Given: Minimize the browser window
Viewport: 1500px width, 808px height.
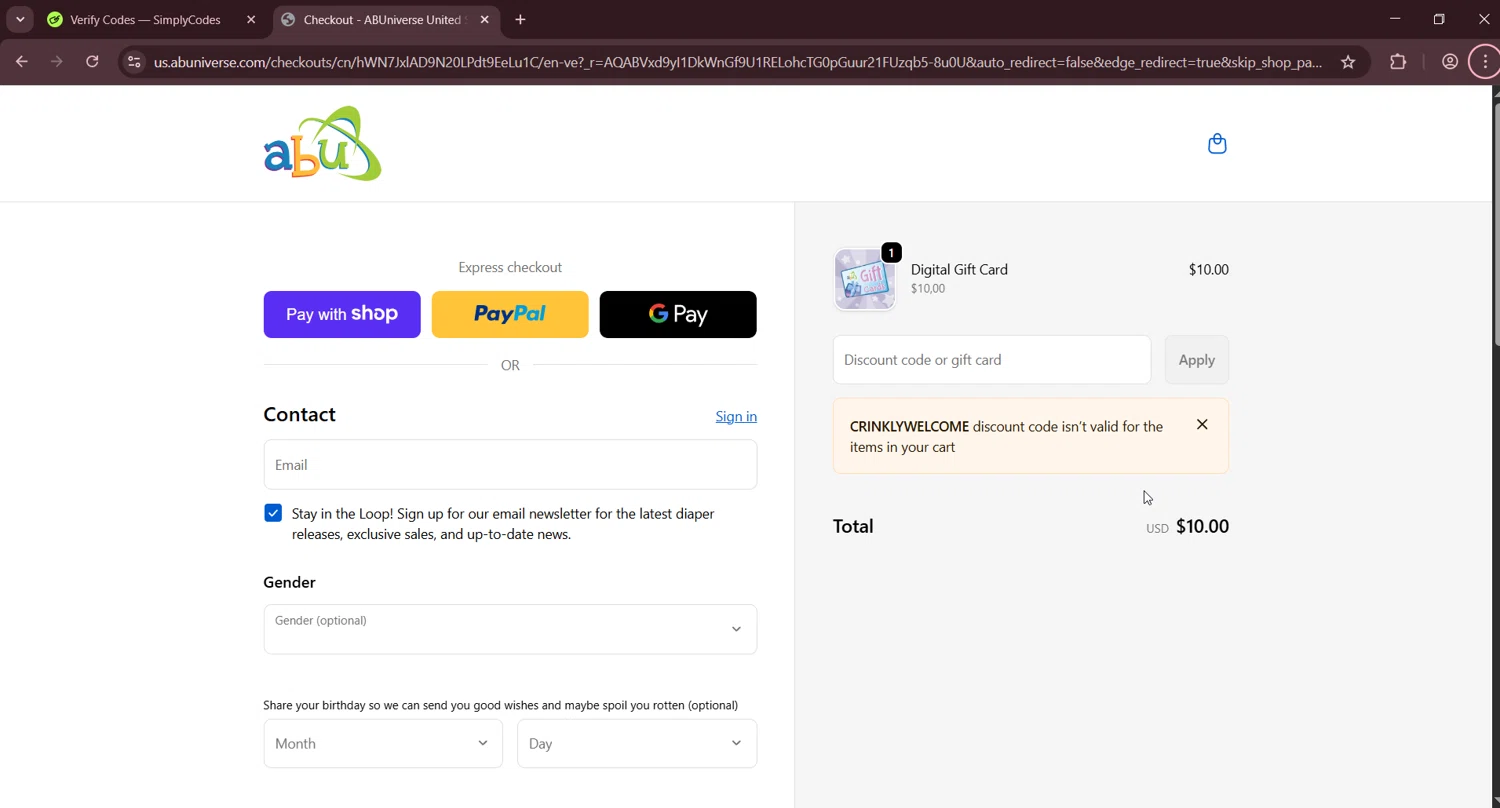Looking at the screenshot, I should (x=1395, y=19).
